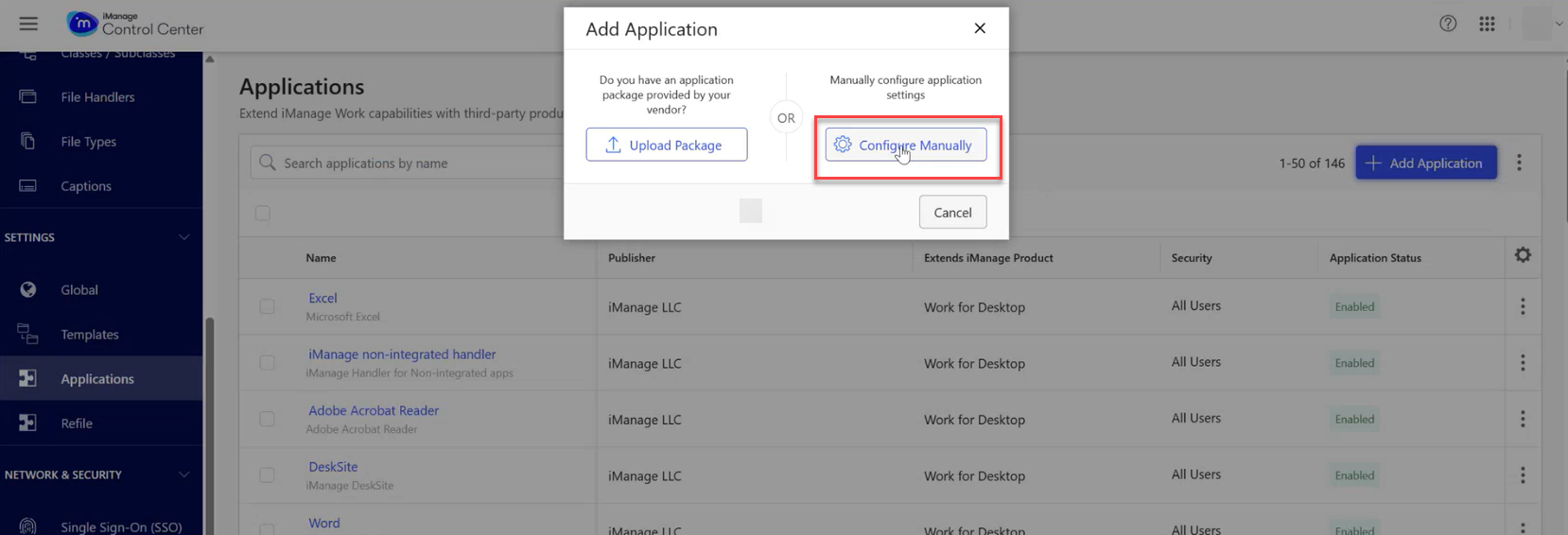
Task: Close the Add Application dialog with X
Action: pyautogui.click(x=980, y=28)
